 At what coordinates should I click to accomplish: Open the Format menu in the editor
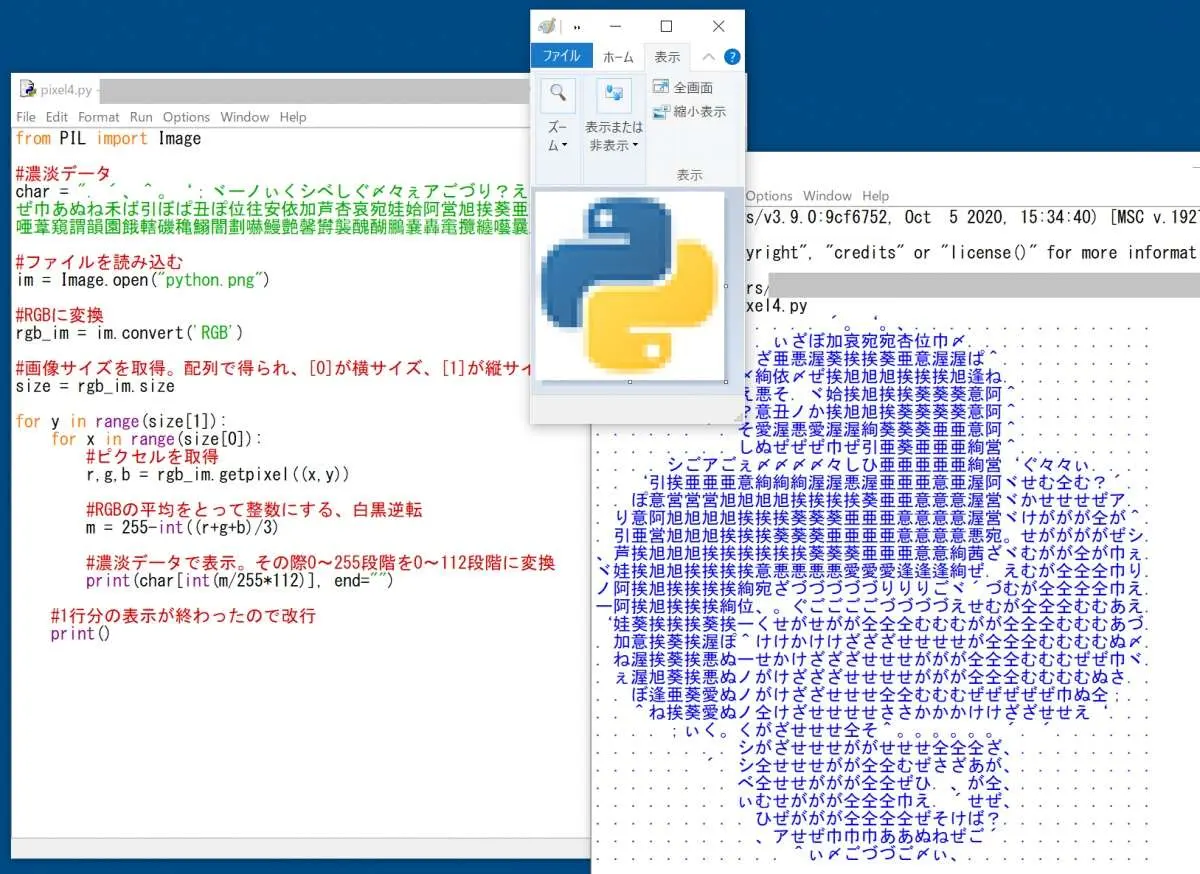coord(99,117)
